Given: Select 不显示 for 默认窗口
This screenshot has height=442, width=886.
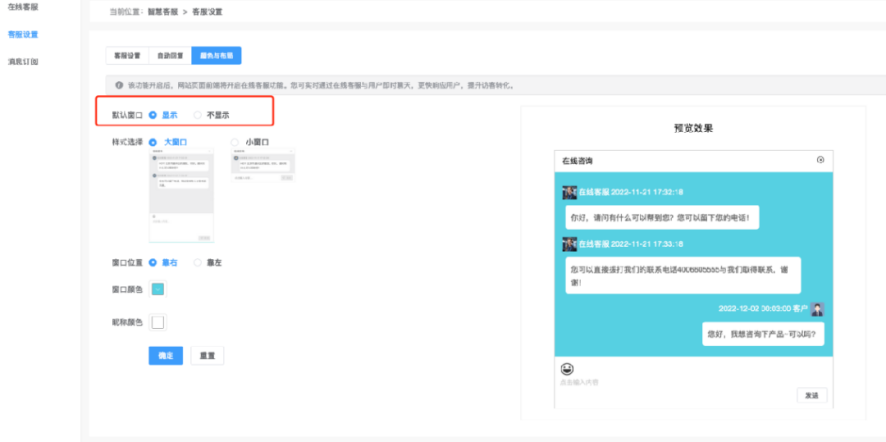Looking at the screenshot, I should [x=211, y=115].
